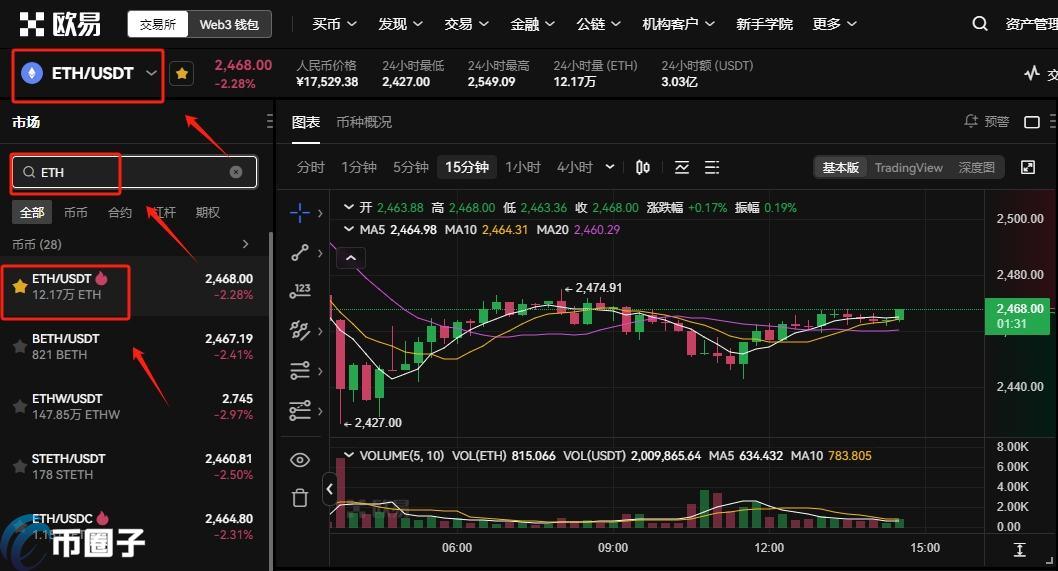Open the search magnifier in top bar
Screen dimensions: 1058x571
click(x=980, y=24)
